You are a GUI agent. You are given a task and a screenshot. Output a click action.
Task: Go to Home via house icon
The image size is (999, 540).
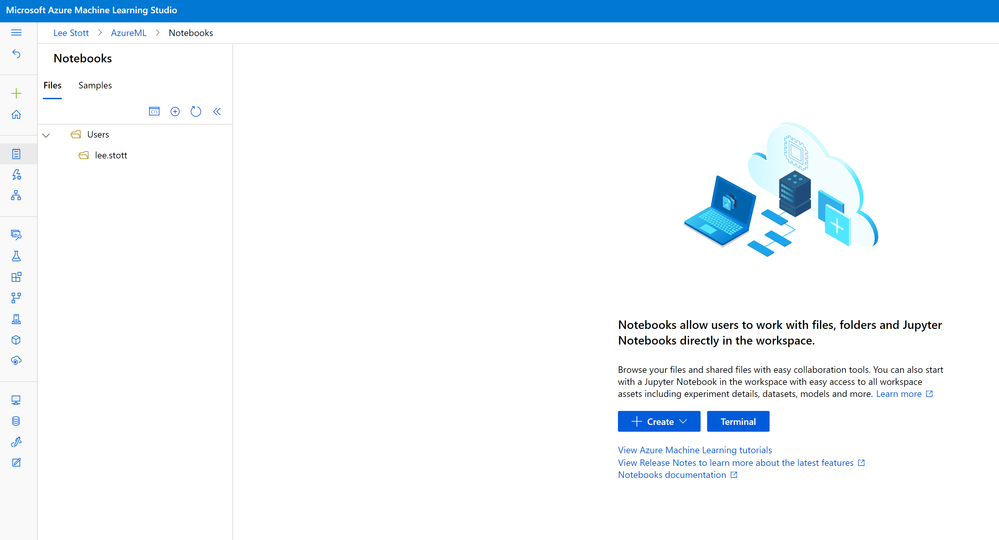16,115
